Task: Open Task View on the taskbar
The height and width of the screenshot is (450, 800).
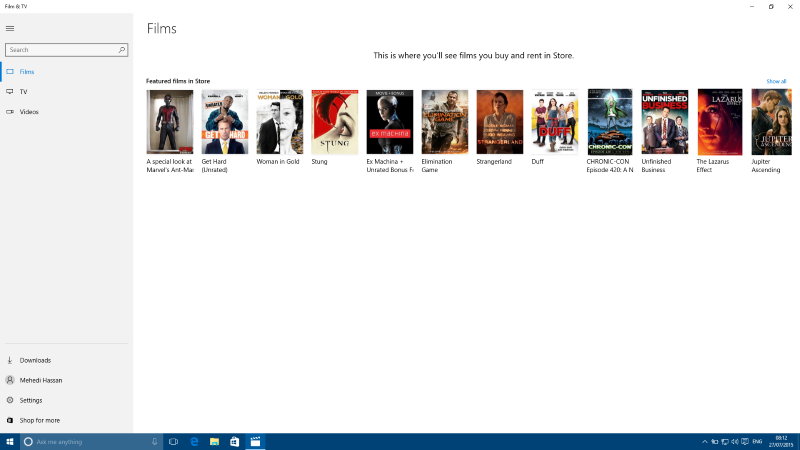Action: [173, 442]
